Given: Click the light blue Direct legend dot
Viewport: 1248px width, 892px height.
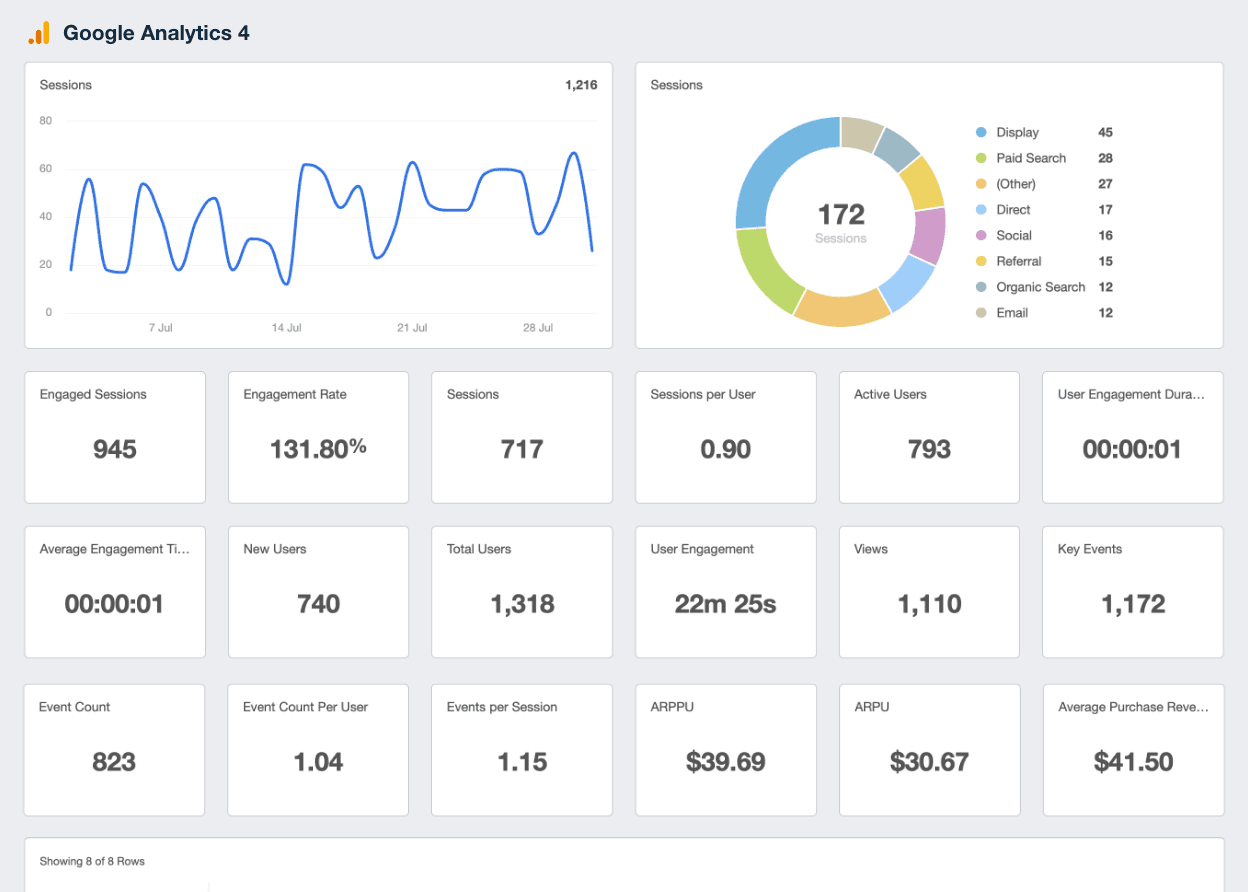Looking at the screenshot, I should point(981,210).
